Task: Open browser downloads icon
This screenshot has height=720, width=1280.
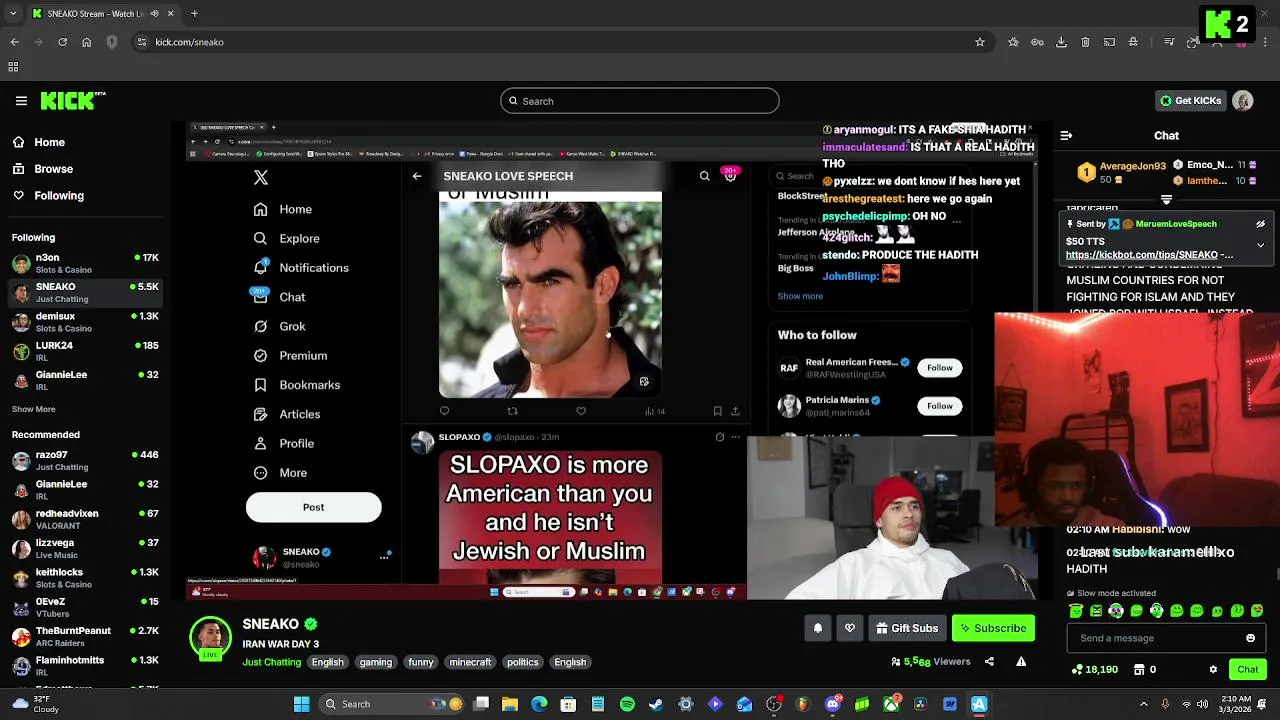Action: [1061, 42]
